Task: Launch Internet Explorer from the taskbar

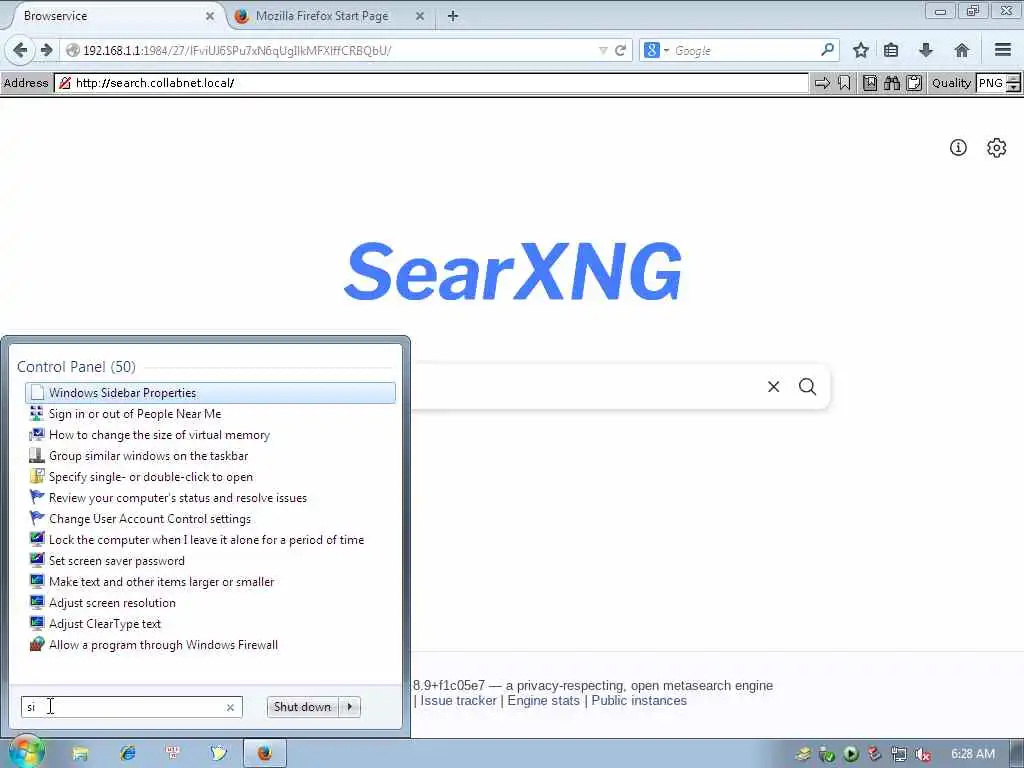Action: tap(127, 754)
